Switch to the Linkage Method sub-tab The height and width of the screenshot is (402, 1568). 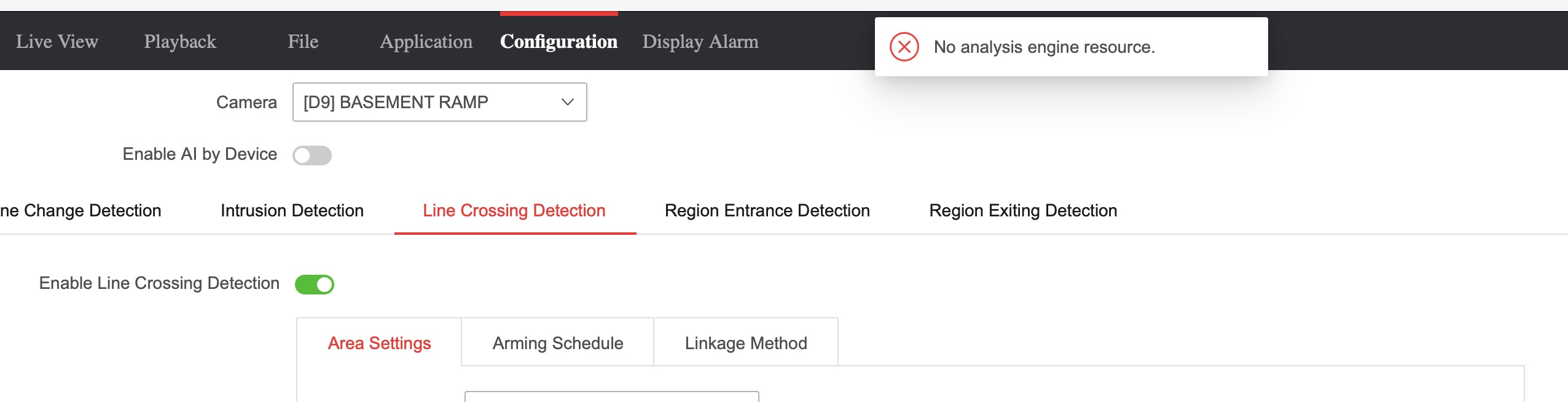pyautogui.click(x=746, y=343)
